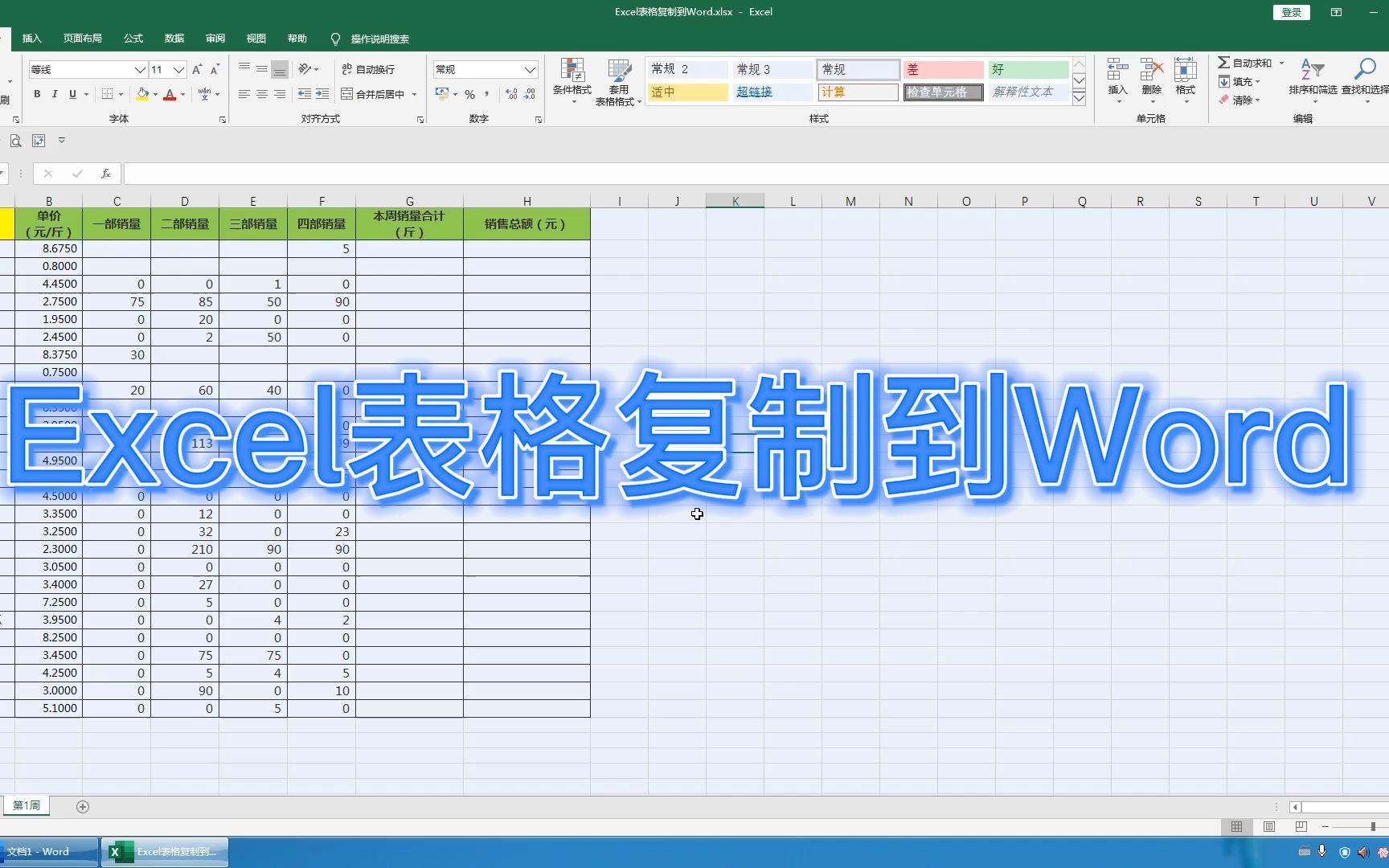
Task: Open 查找和选择 find and select
Action: [x=1365, y=80]
